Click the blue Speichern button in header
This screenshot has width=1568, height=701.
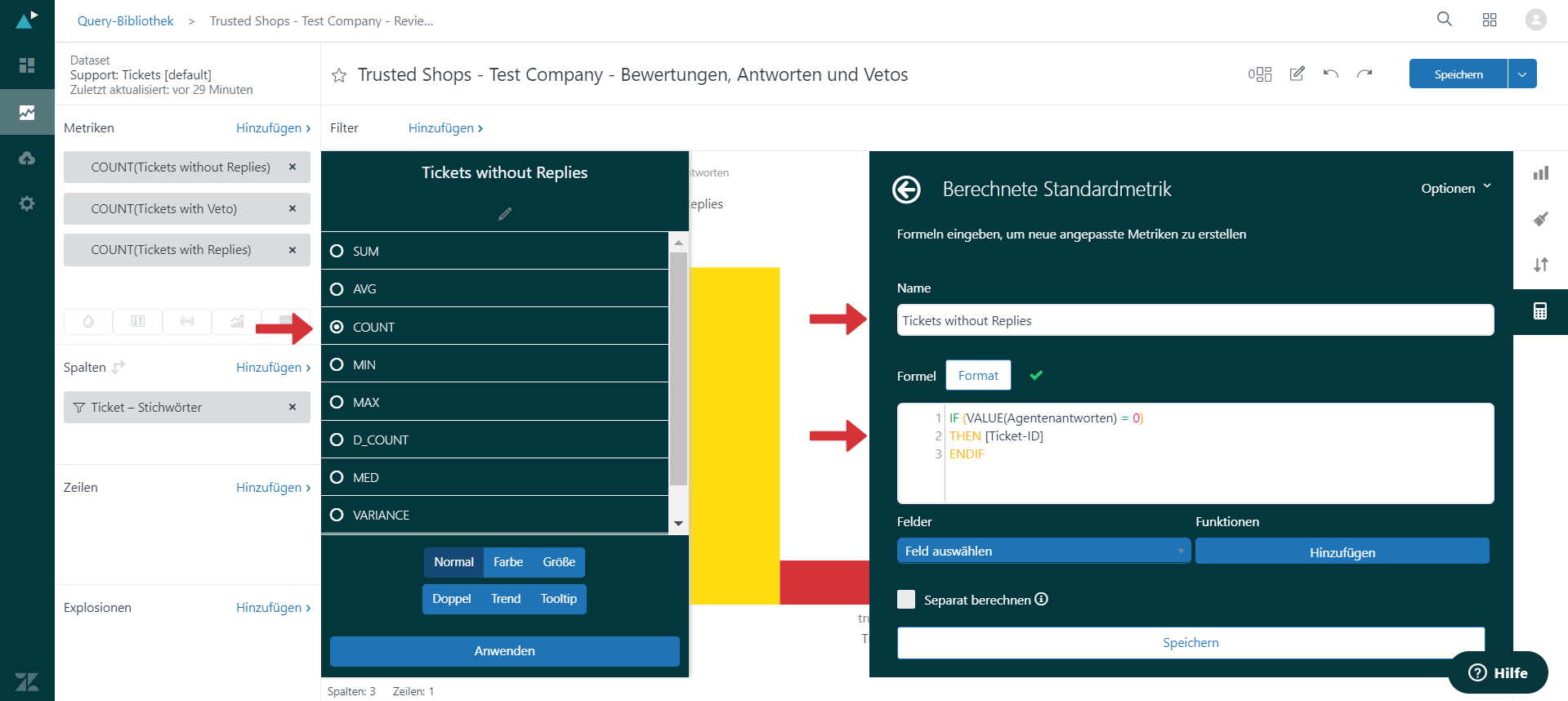(1459, 74)
